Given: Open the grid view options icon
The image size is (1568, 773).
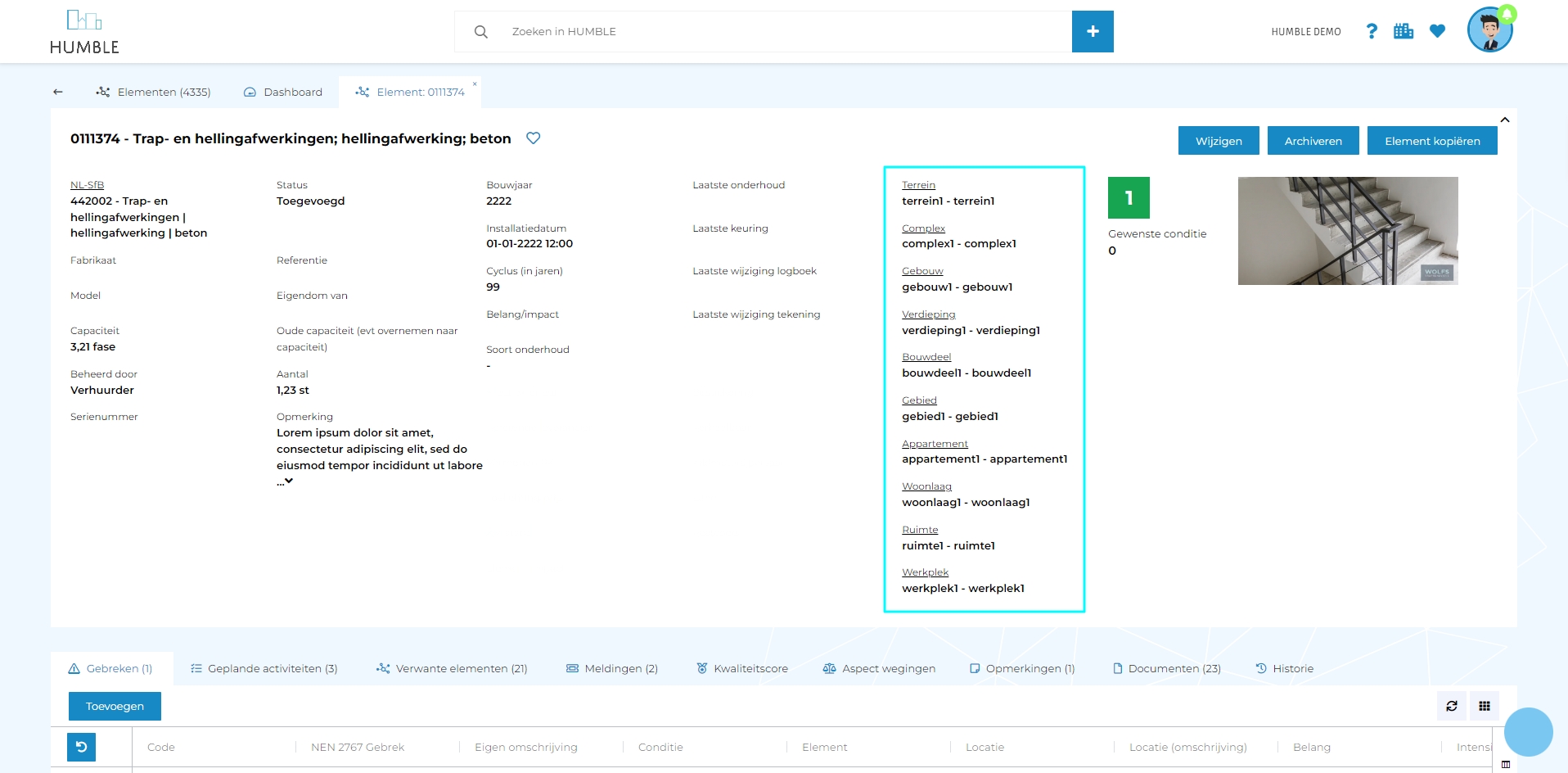Looking at the screenshot, I should (x=1485, y=706).
